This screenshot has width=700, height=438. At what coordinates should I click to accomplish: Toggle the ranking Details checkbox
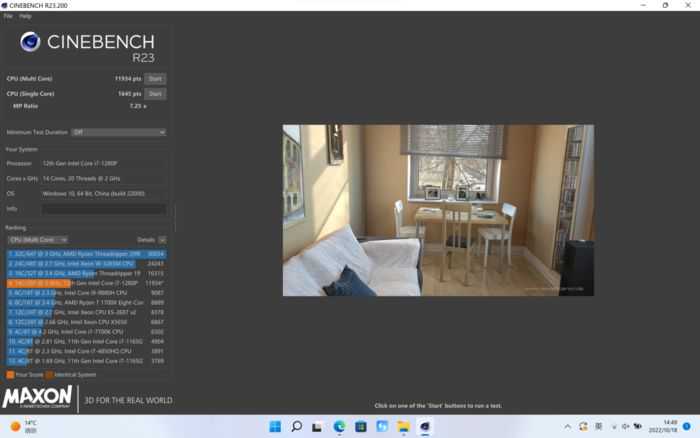pyautogui.click(x=162, y=240)
